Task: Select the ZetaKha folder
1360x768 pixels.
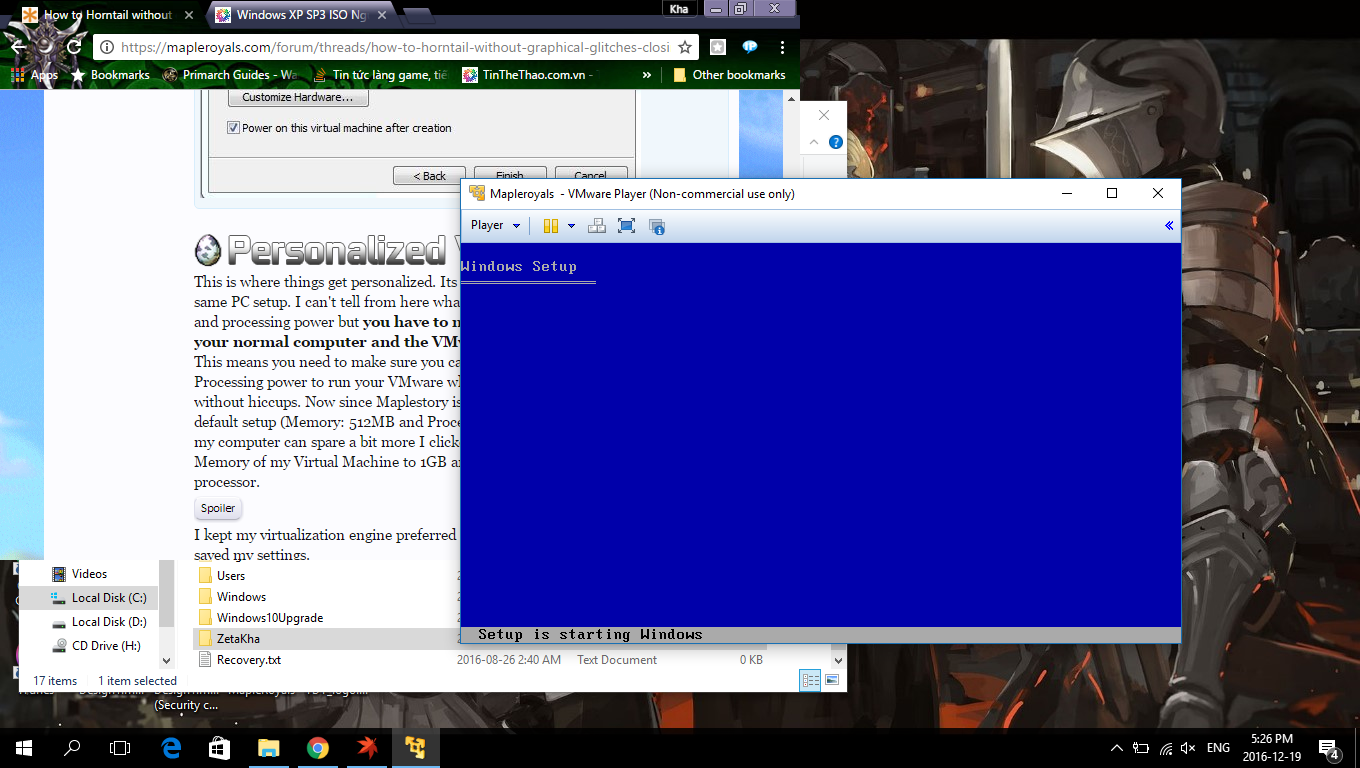Action: [x=237, y=639]
